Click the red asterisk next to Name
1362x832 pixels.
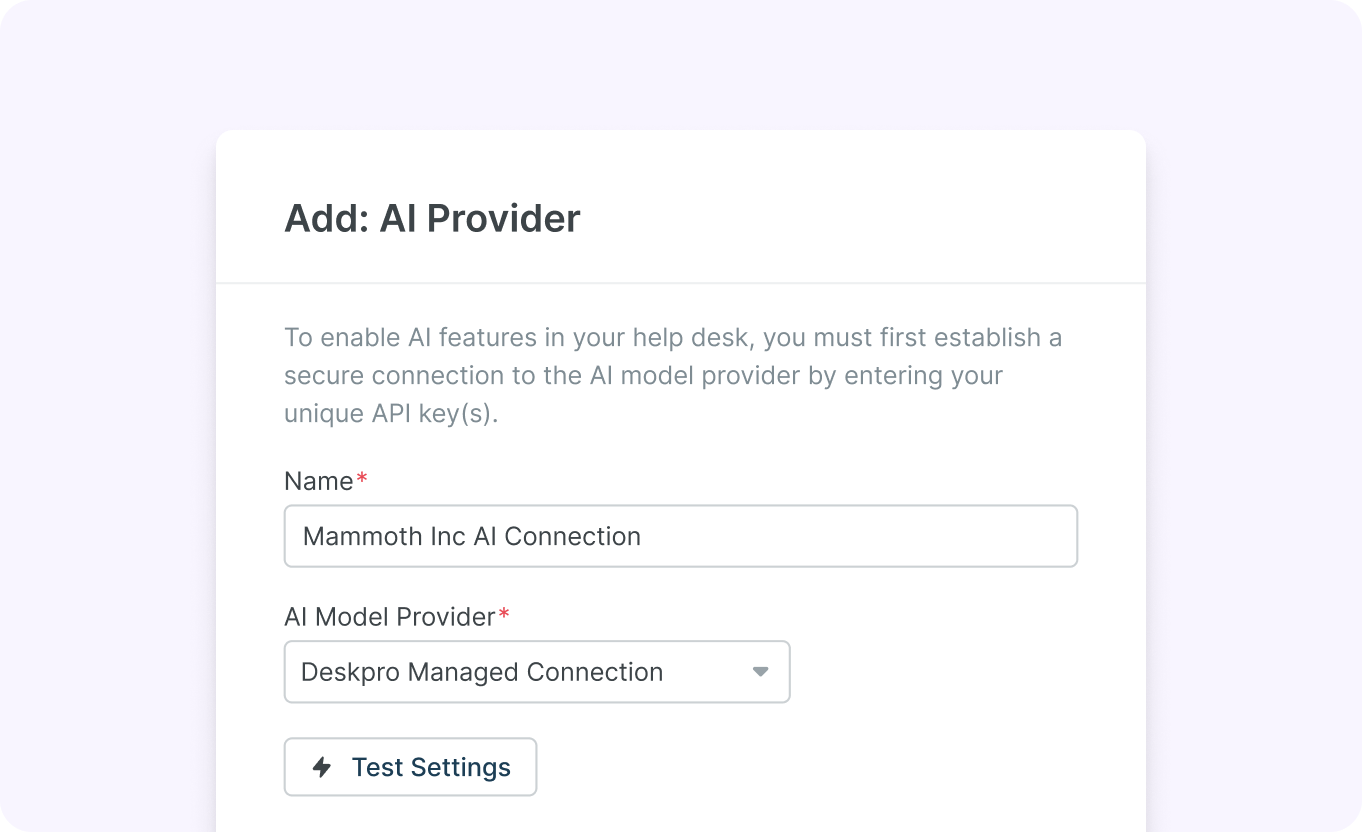362,479
